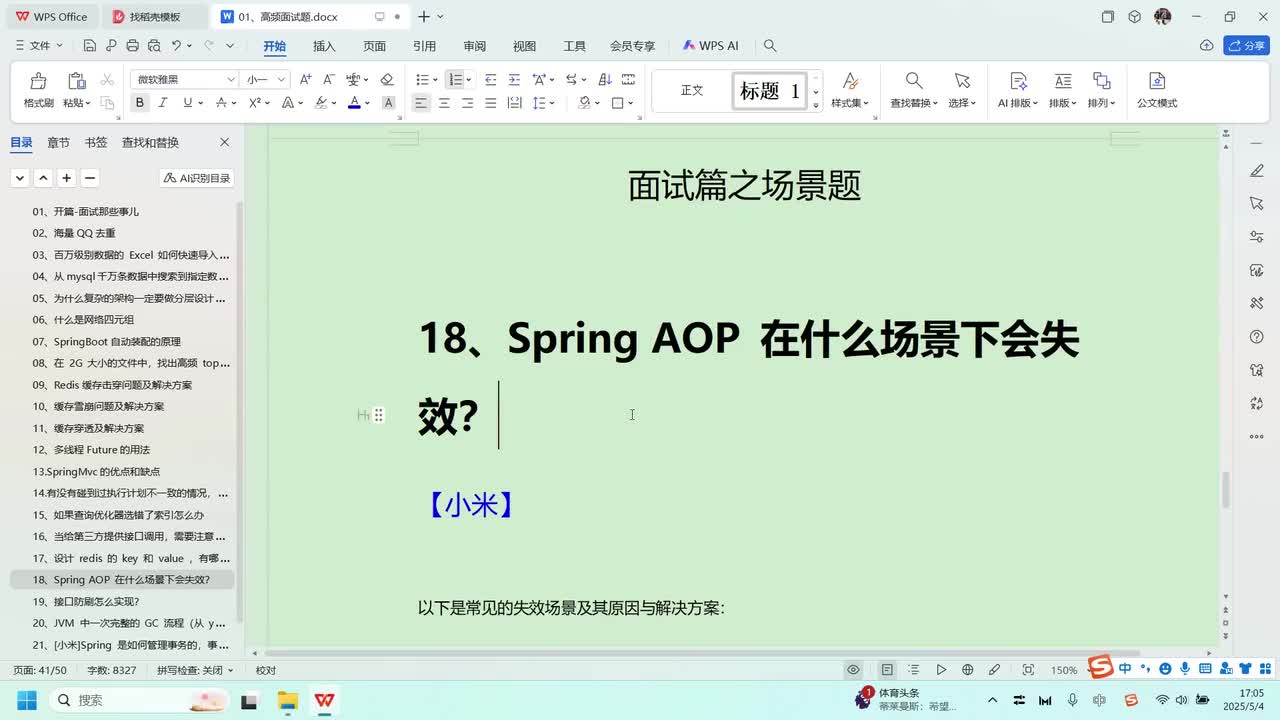
Task: Open the 选择 dropdown
Action: tap(962, 103)
